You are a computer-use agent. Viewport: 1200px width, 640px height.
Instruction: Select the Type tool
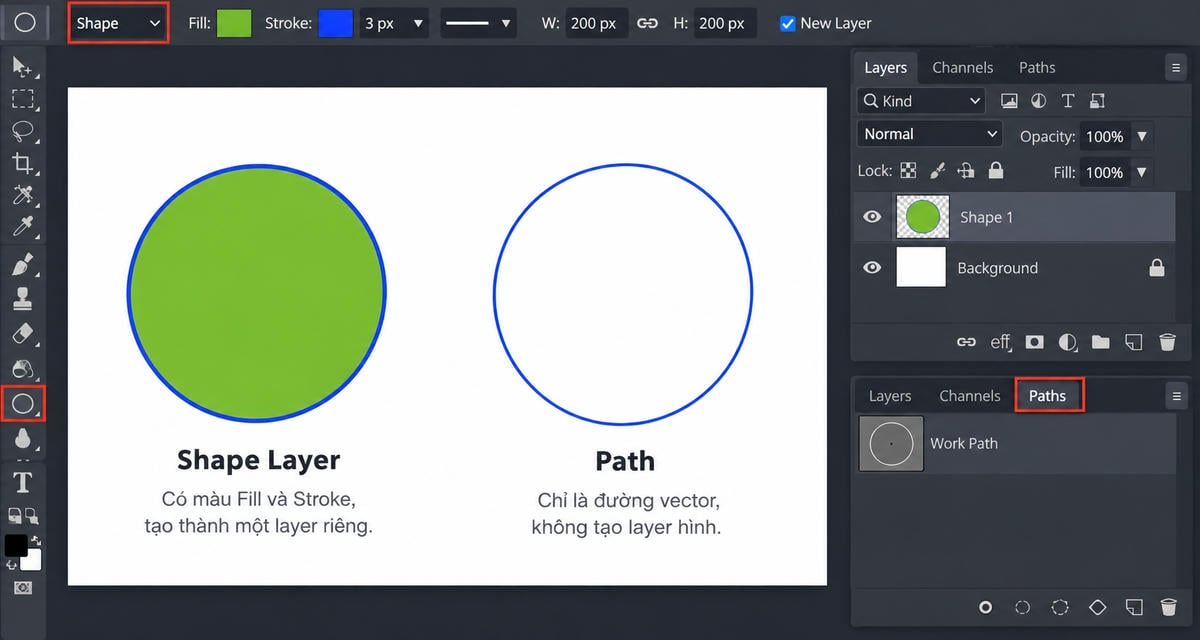pos(22,484)
